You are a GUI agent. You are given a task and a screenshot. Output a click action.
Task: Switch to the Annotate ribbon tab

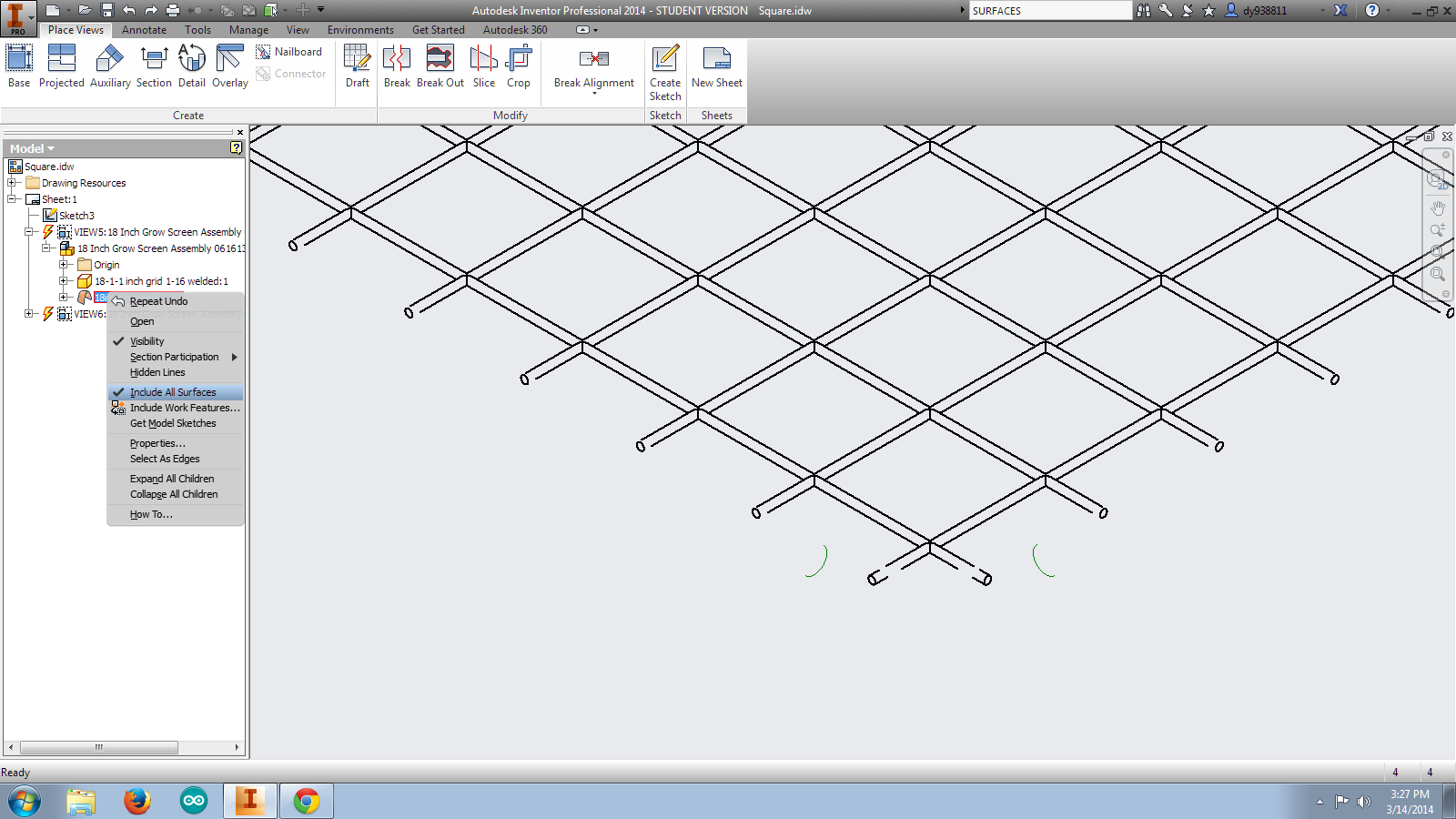(144, 29)
